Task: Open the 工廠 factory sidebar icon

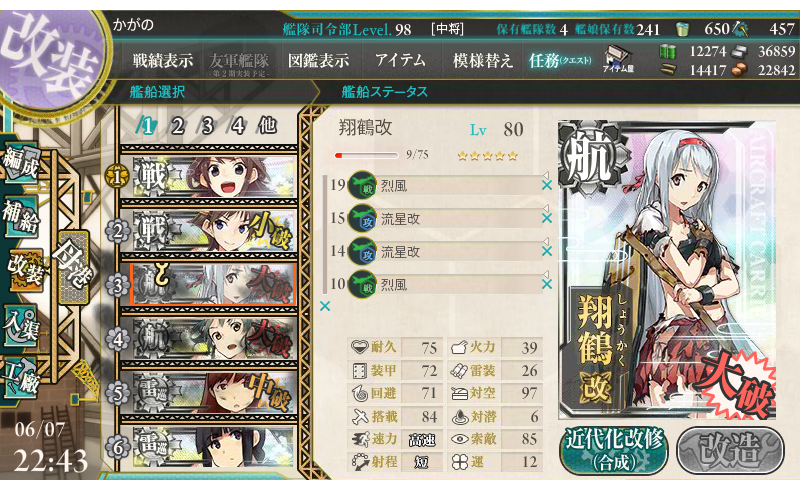Action: (21, 378)
